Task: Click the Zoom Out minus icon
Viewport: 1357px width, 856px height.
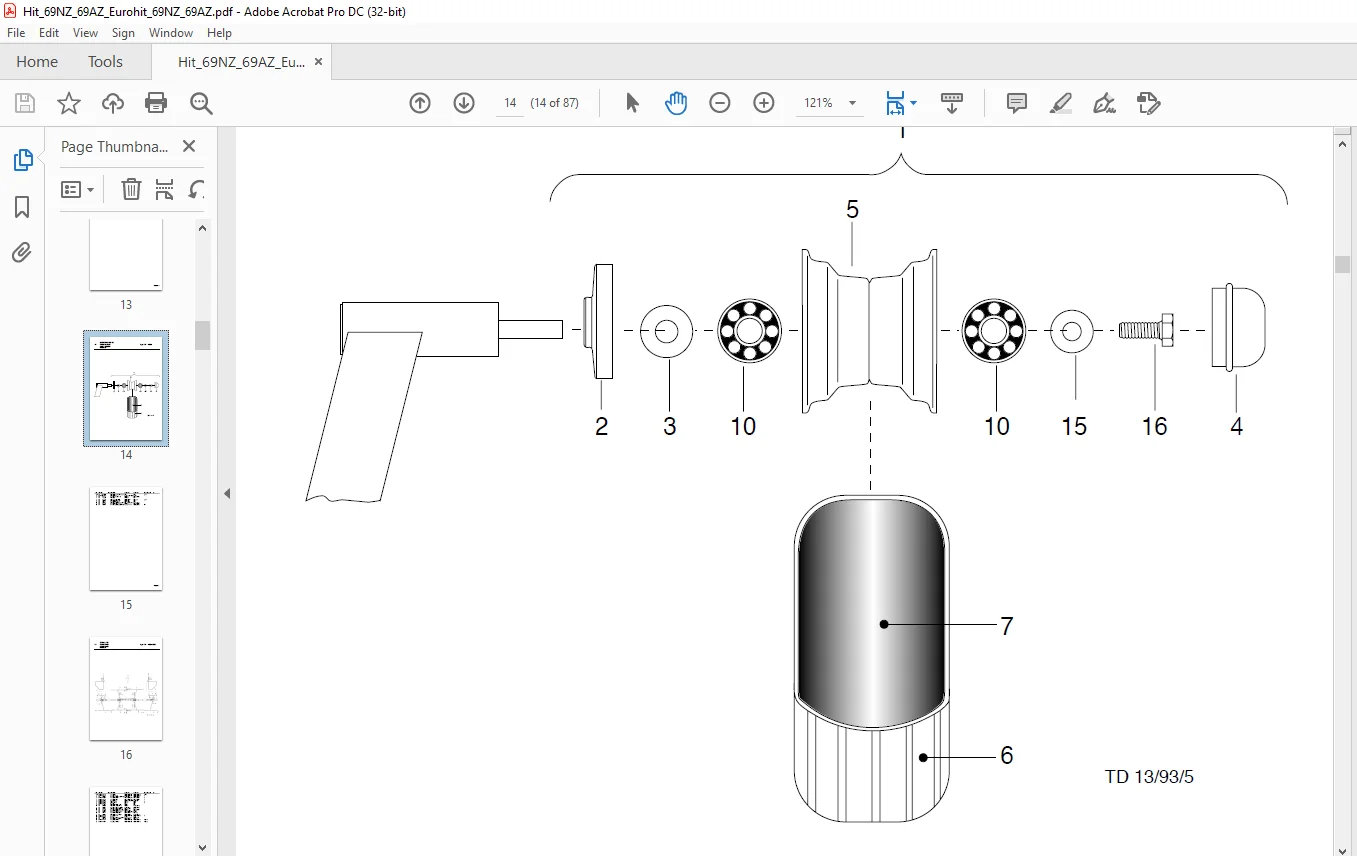Action: [x=720, y=103]
